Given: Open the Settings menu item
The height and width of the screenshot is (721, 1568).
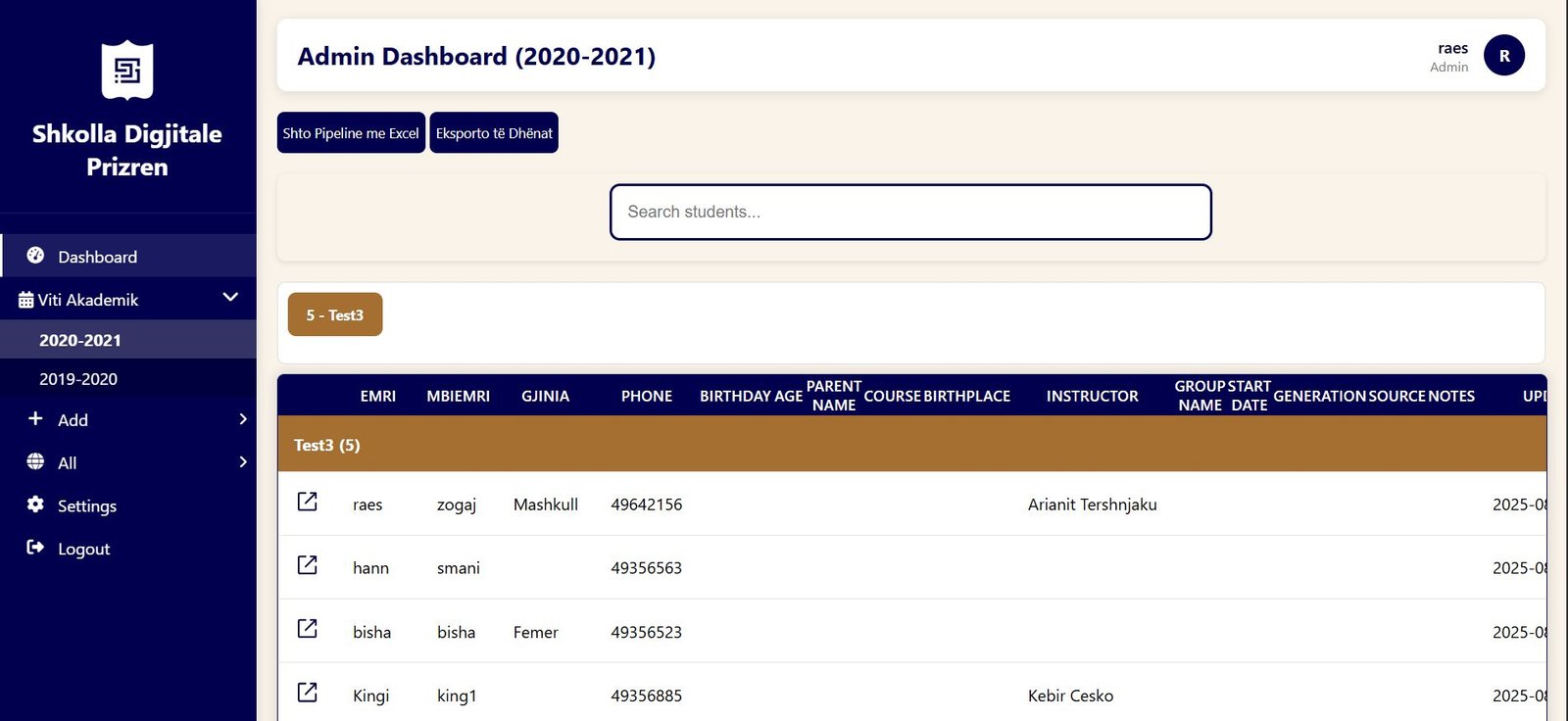Looking at the screenshot, I should click(128, 505).
